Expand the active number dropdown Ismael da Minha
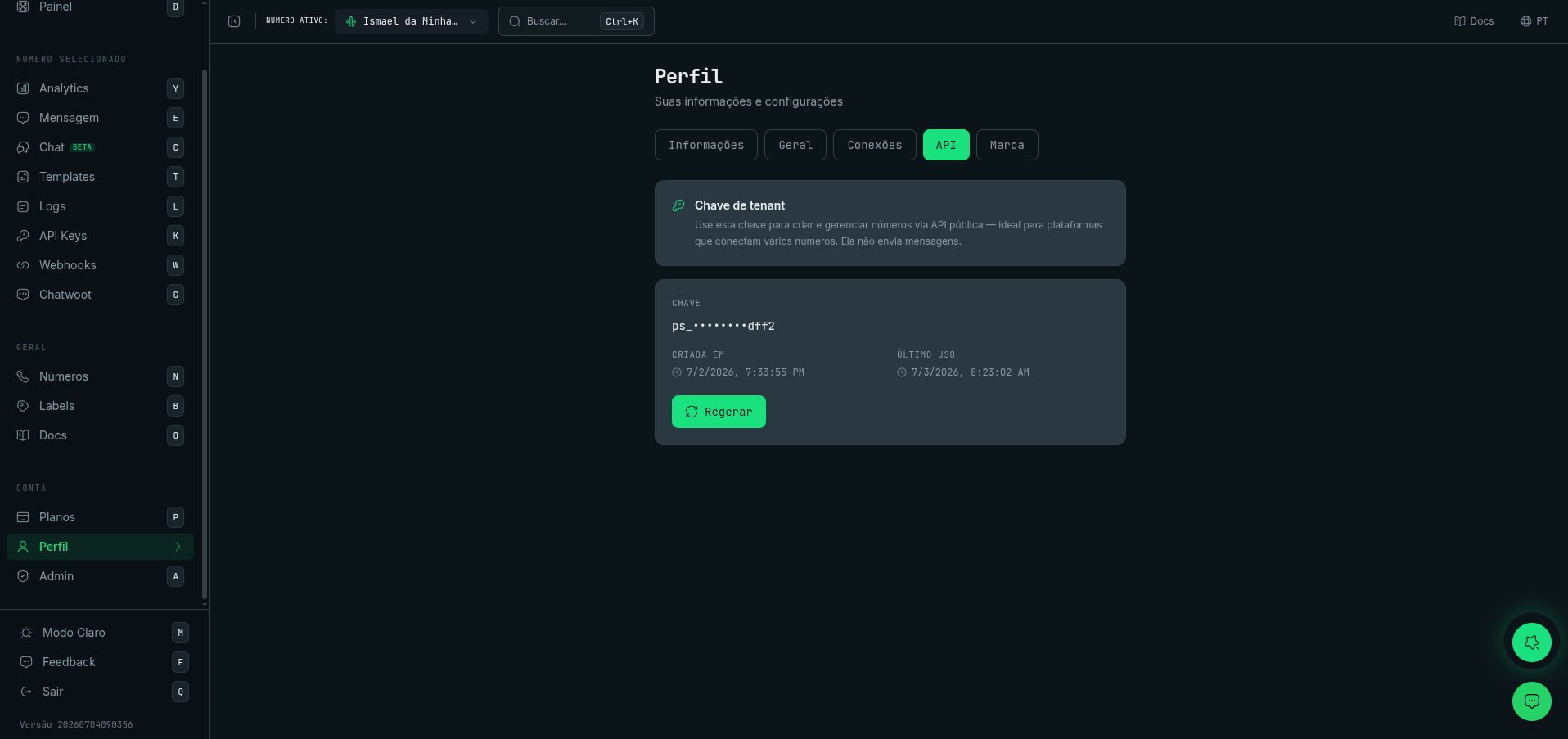This screenshot has height=739, width=1568. pos(412,21)
